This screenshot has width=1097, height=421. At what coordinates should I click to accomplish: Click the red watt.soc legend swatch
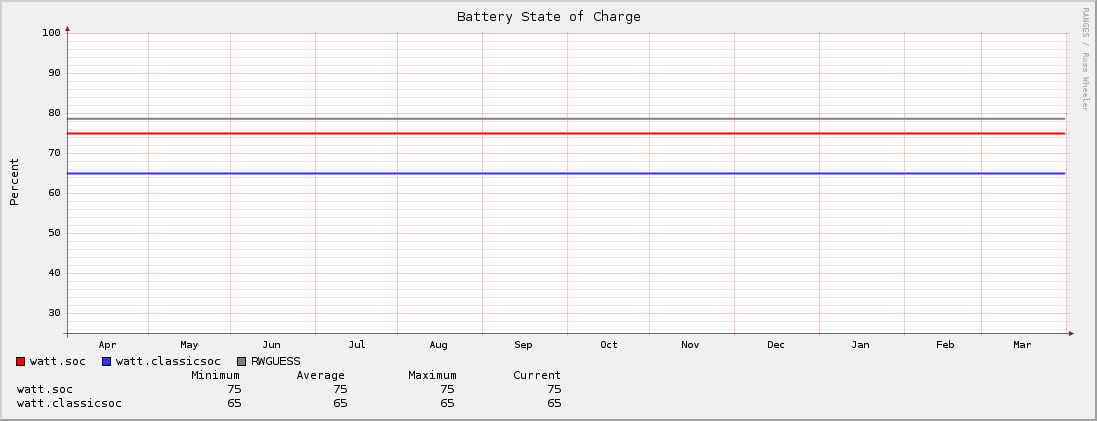[x=20, y=362]
